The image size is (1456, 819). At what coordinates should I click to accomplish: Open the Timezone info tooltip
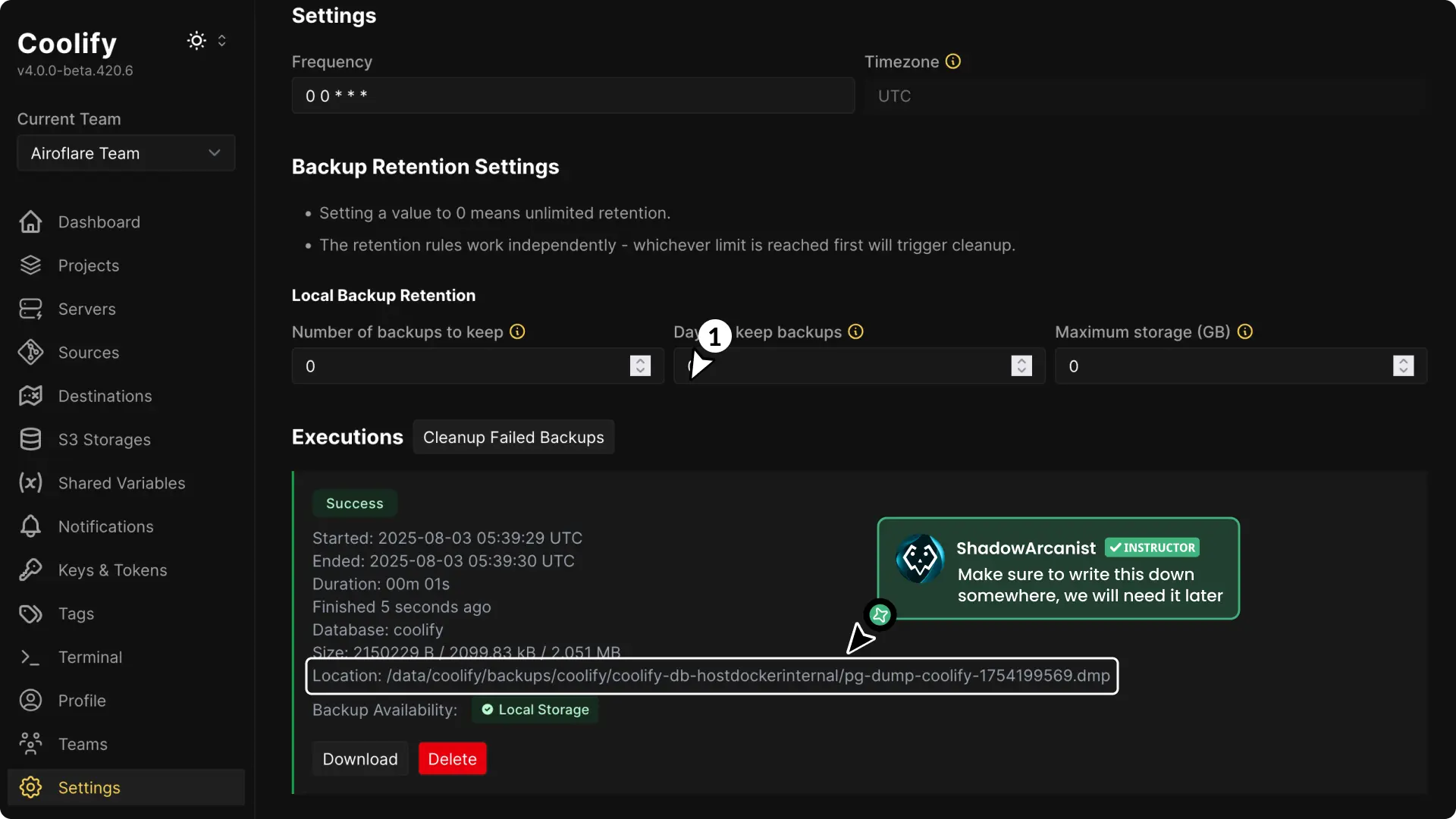click(952, 61)
